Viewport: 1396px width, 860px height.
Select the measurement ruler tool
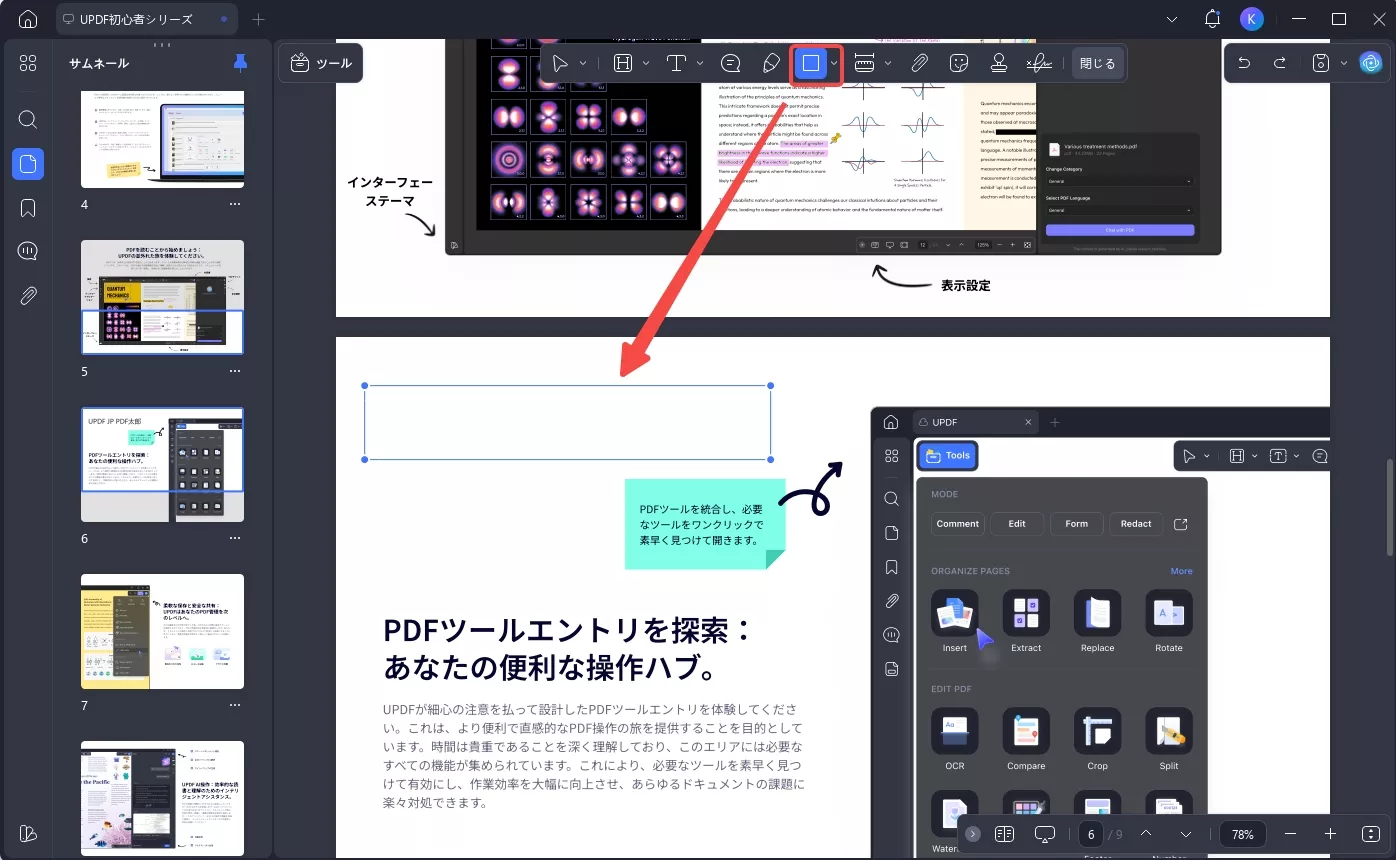[x=865, y=63]
